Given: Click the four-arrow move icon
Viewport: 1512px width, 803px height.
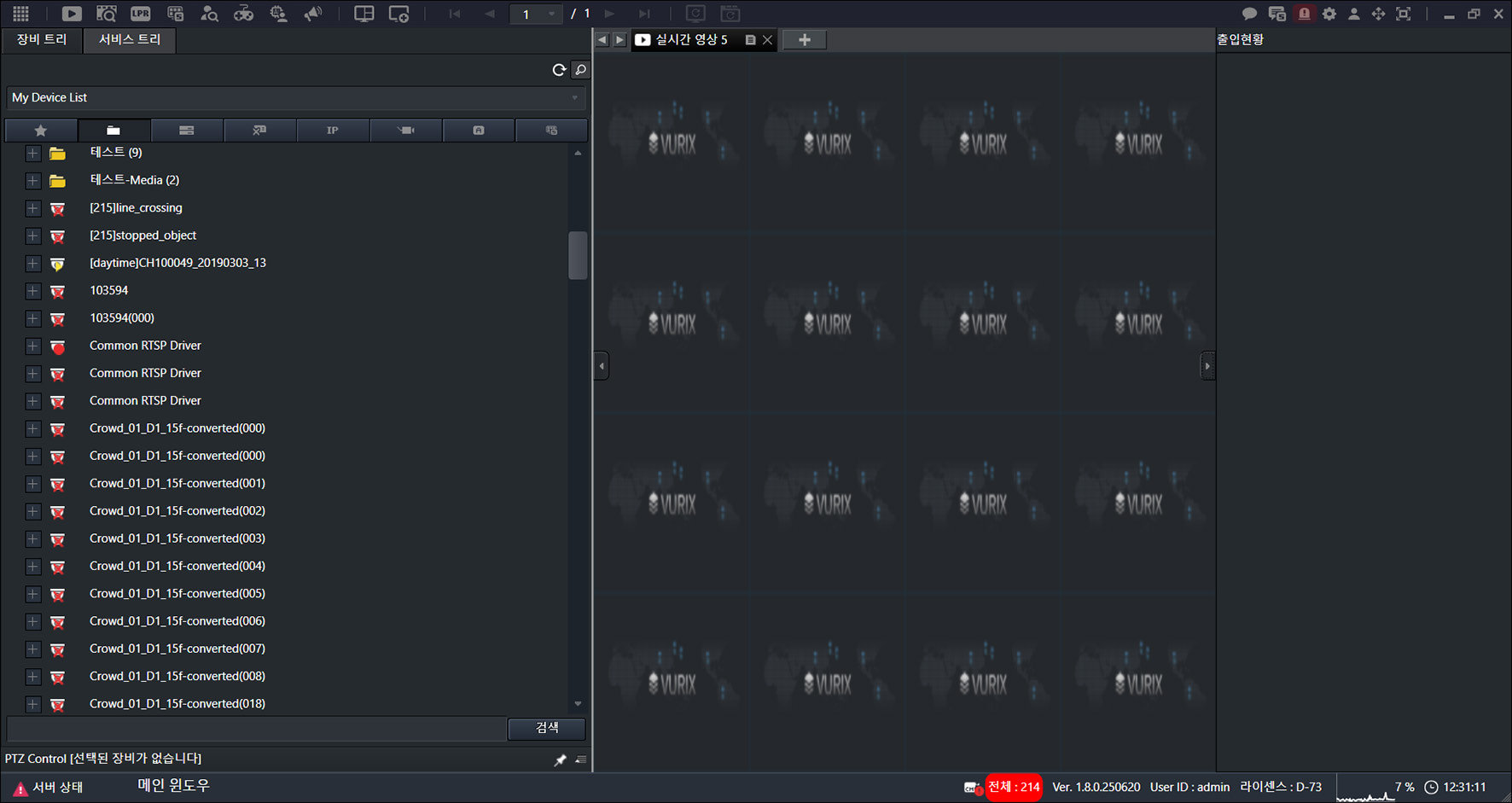Looking at the screenshot, I should (1378, 14).
